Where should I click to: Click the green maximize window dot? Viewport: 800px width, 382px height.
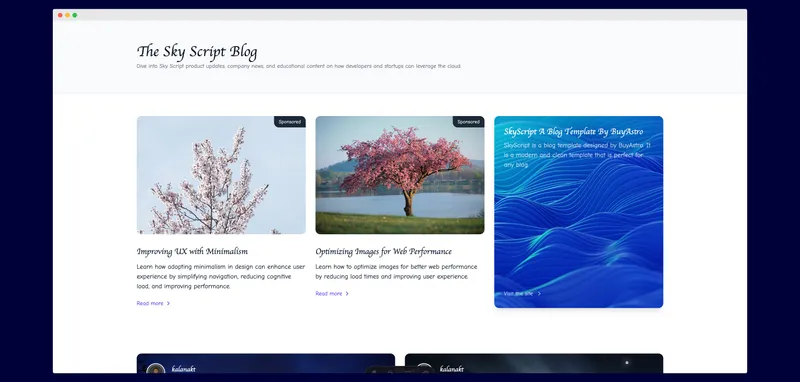pos(74,15)
